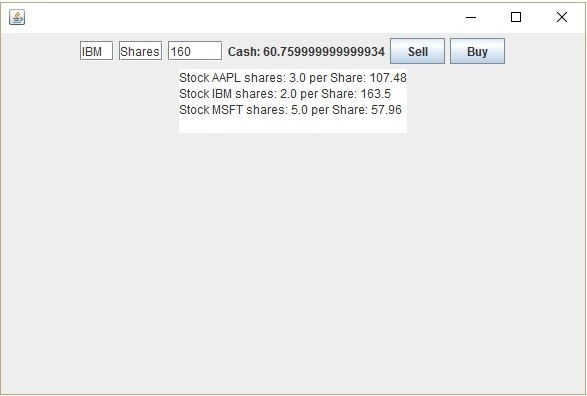Viewport: 587px width, 396px height.
Task: Click the Buy button
Action: pos(477,51)
